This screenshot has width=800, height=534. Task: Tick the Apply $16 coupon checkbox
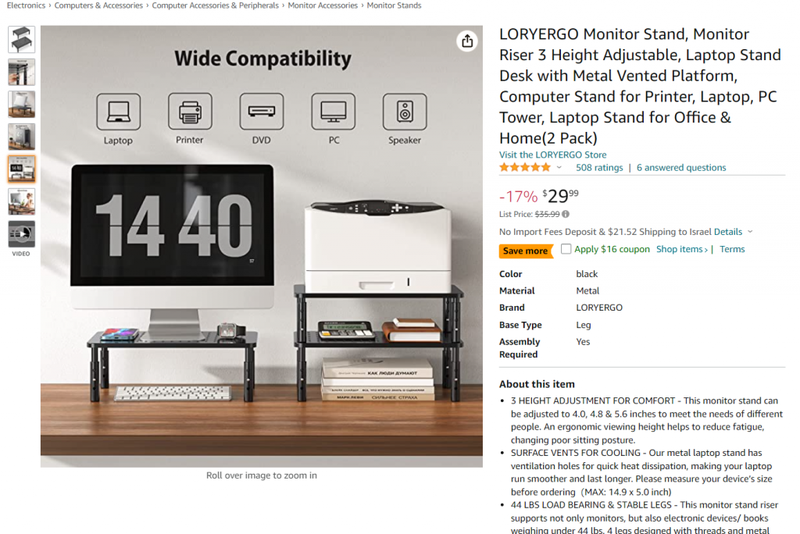(566, 249)
